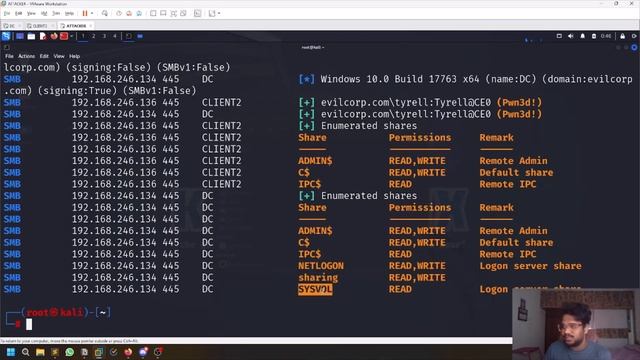
Task: Click the NETLOGON share name
Action: [x=321, y=266]
